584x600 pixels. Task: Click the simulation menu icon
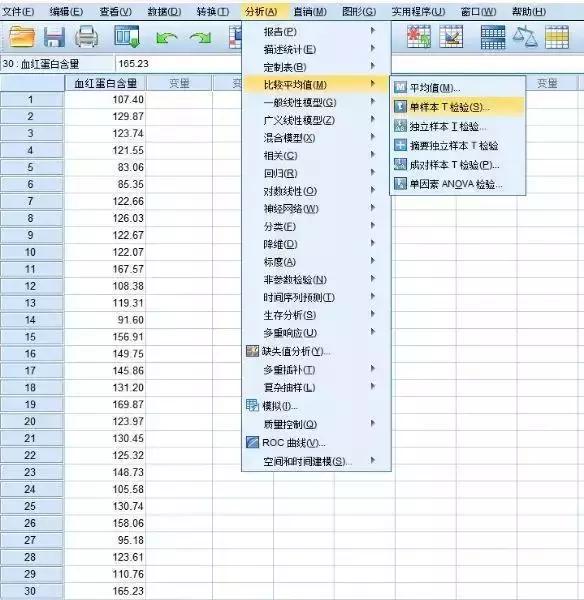click(252, 405)
